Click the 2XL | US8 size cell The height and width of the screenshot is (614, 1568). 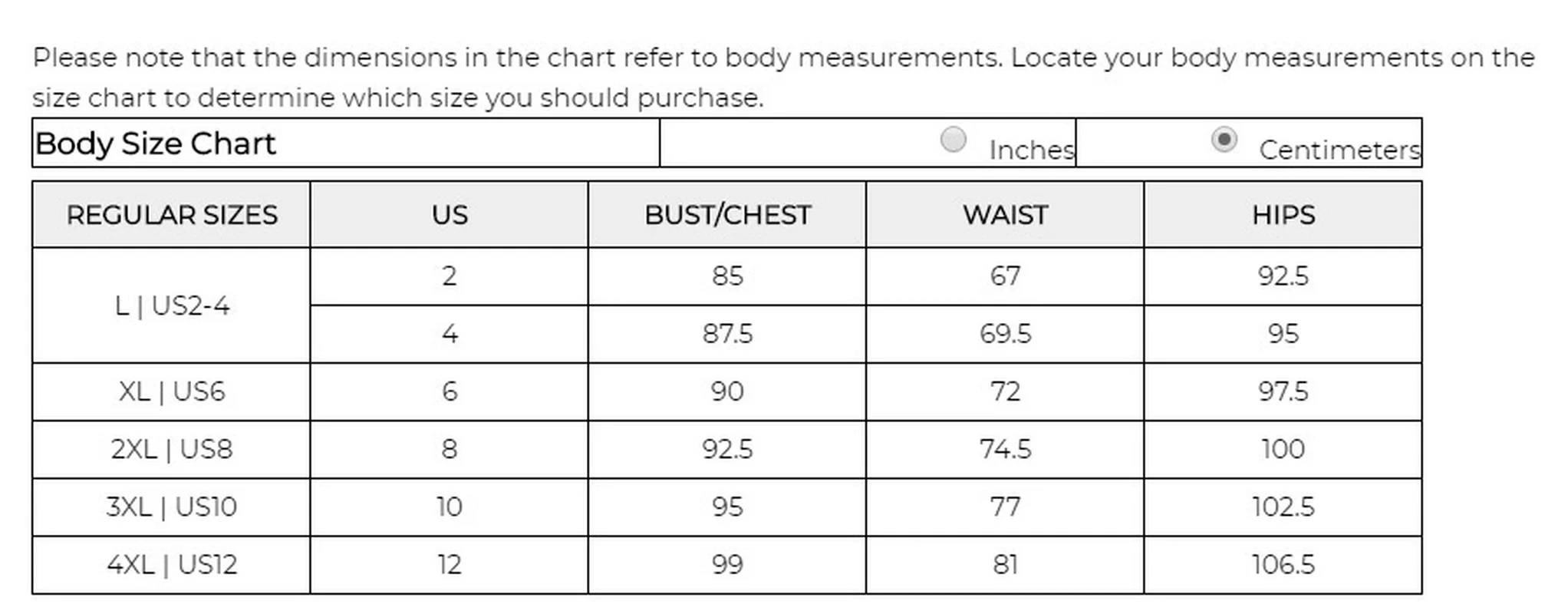pyautogui.click(x=172, y=449)
